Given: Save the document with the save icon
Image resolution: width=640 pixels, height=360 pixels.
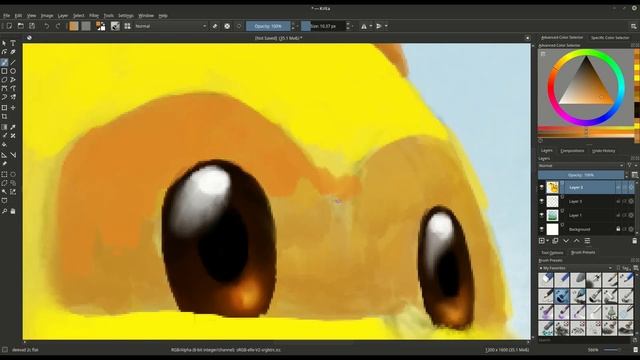Looking at the screenshot, I should (32, 26).
